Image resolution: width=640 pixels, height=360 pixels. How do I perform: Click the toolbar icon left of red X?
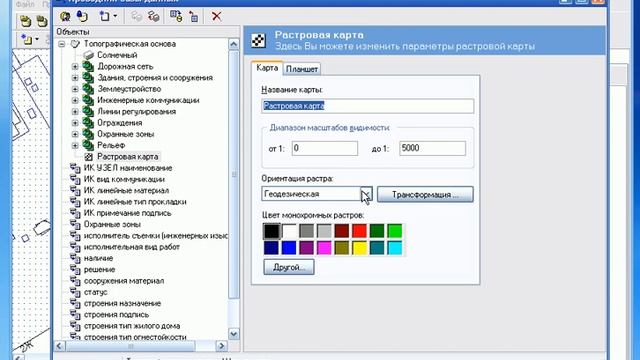[193, 16]
